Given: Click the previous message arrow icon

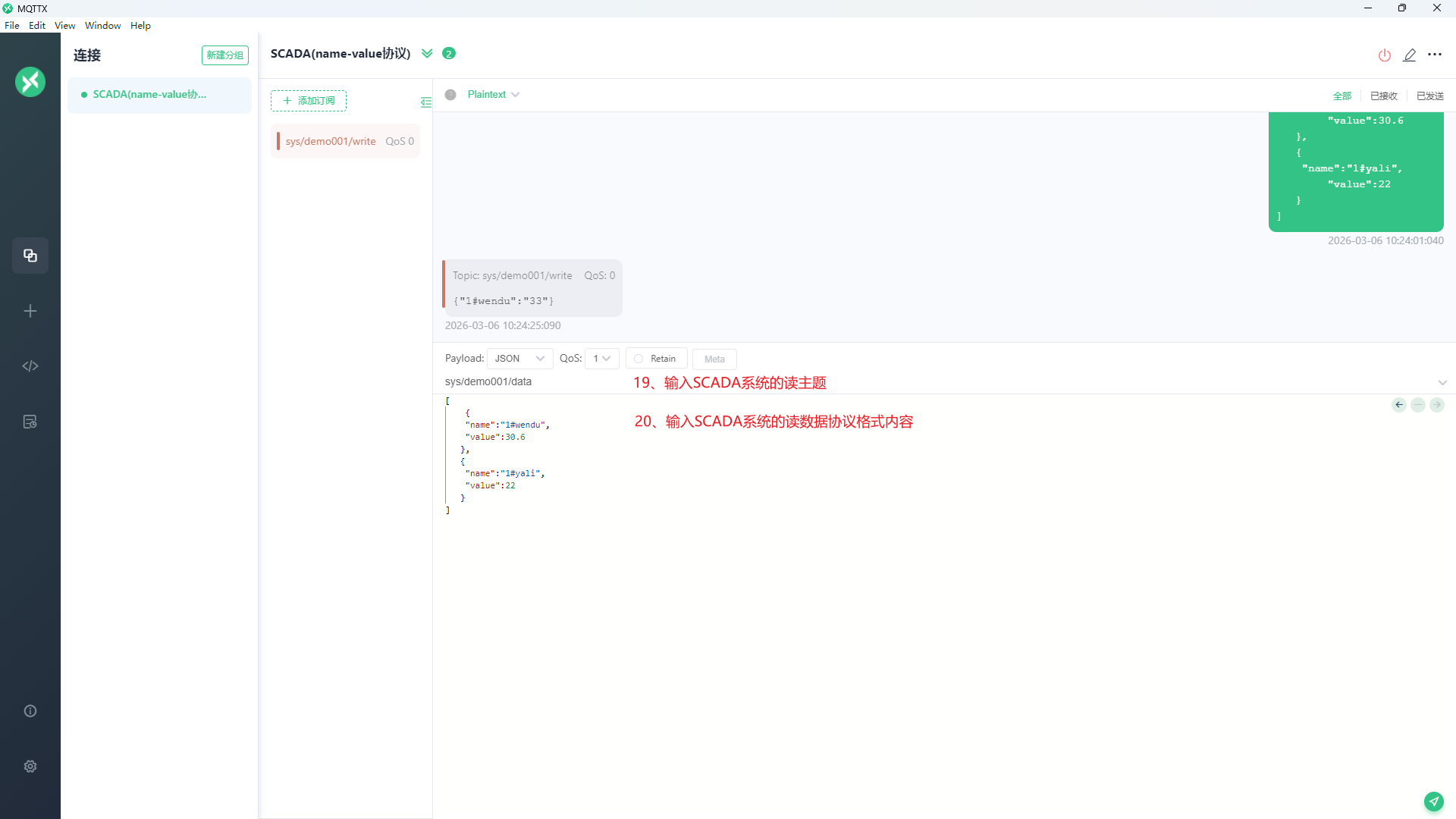Looking at the screenshot, I should (x=1399, y=405).
